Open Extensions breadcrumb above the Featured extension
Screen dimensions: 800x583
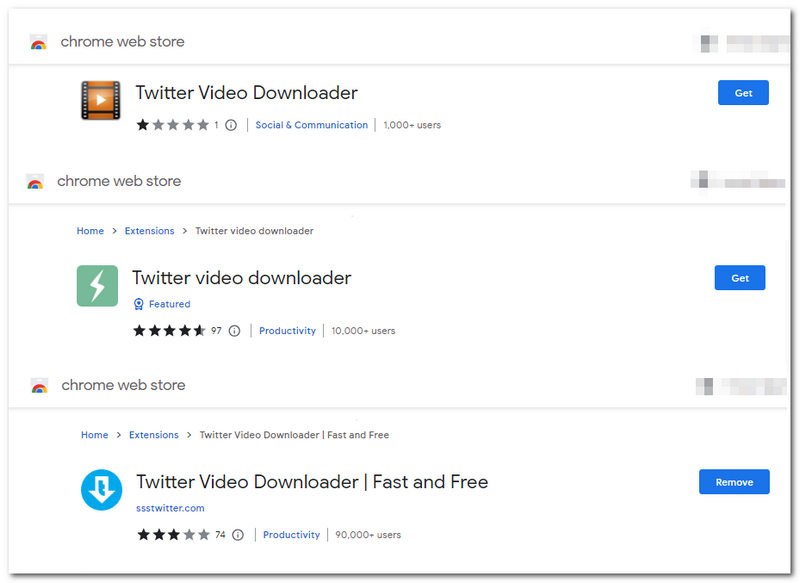149,231
